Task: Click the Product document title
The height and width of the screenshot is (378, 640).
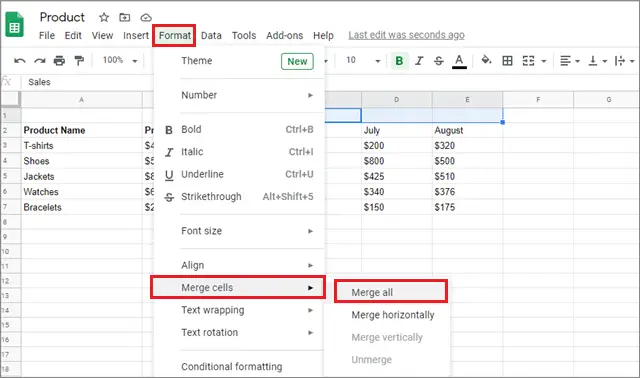Action: [62, 17]
